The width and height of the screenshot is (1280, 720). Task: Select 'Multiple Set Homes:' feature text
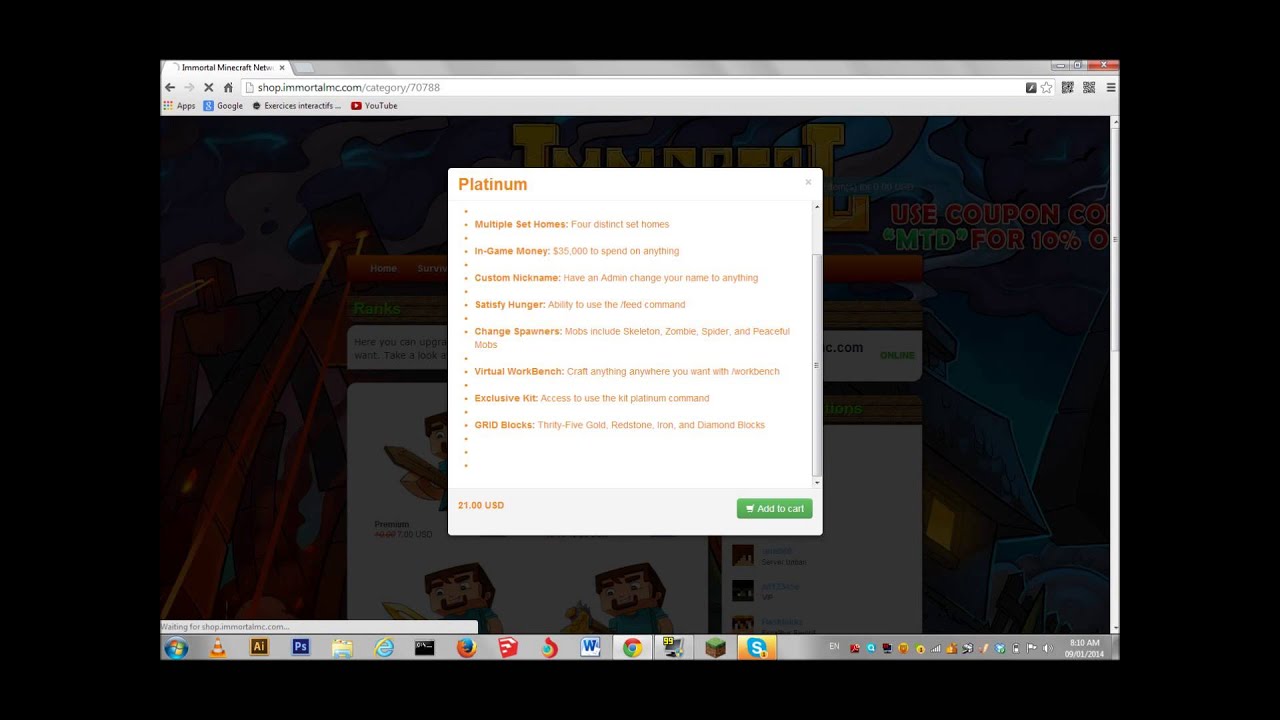(x=521, y=225)
